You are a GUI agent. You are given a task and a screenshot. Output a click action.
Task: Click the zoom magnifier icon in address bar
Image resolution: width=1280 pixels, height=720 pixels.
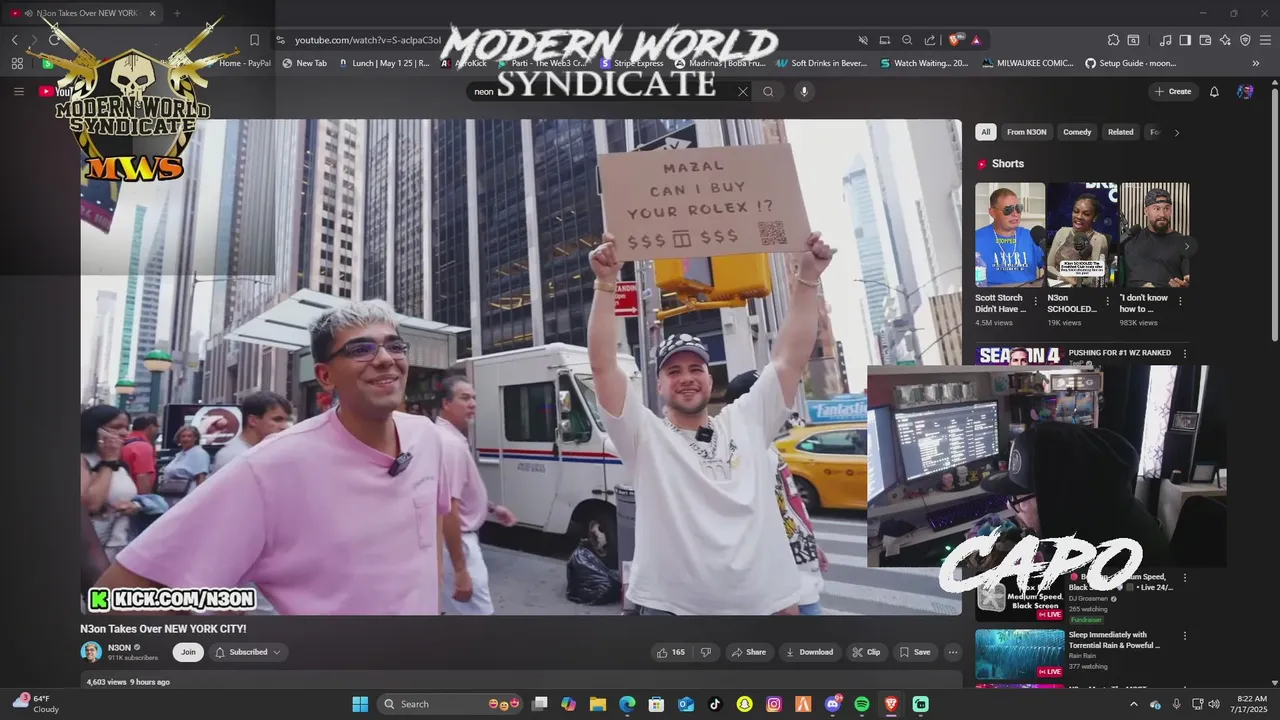907,40
